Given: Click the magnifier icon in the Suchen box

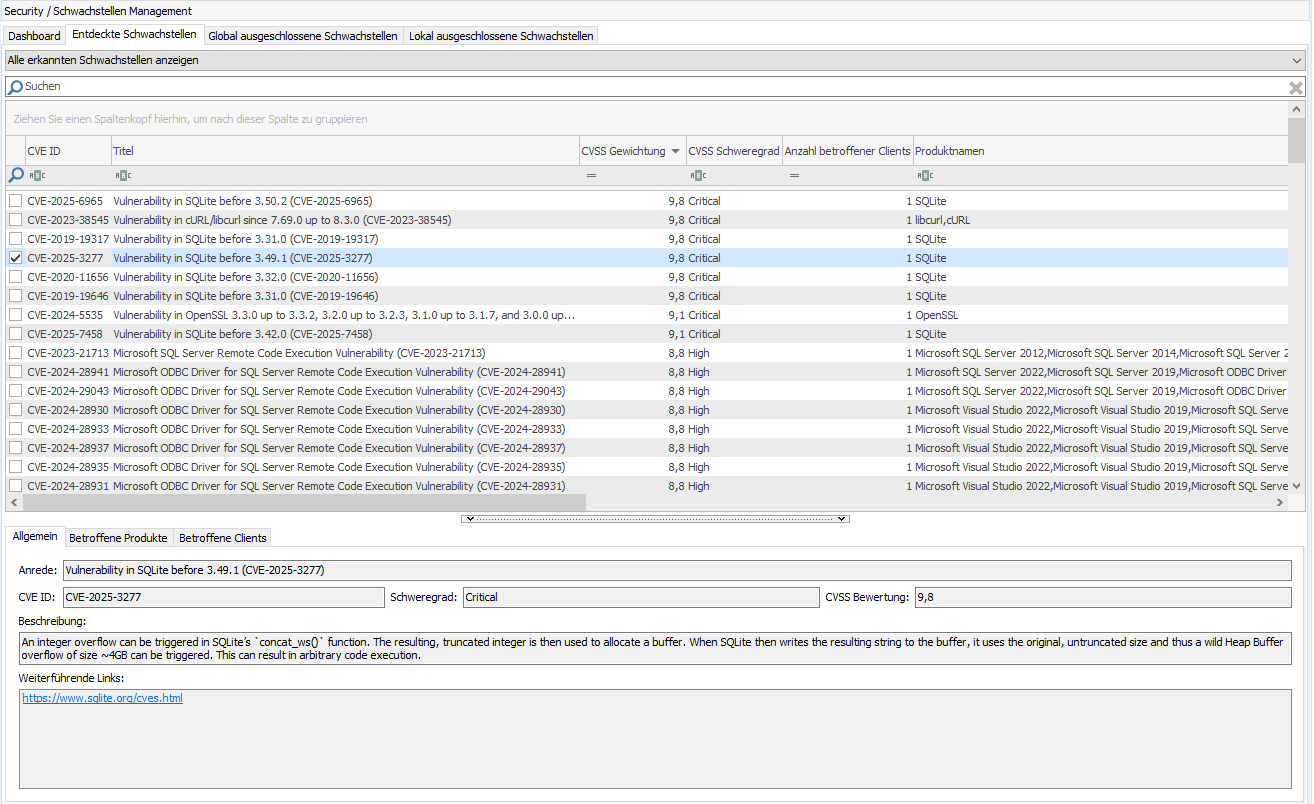Looking at the screenshot, I should [15, 88].
